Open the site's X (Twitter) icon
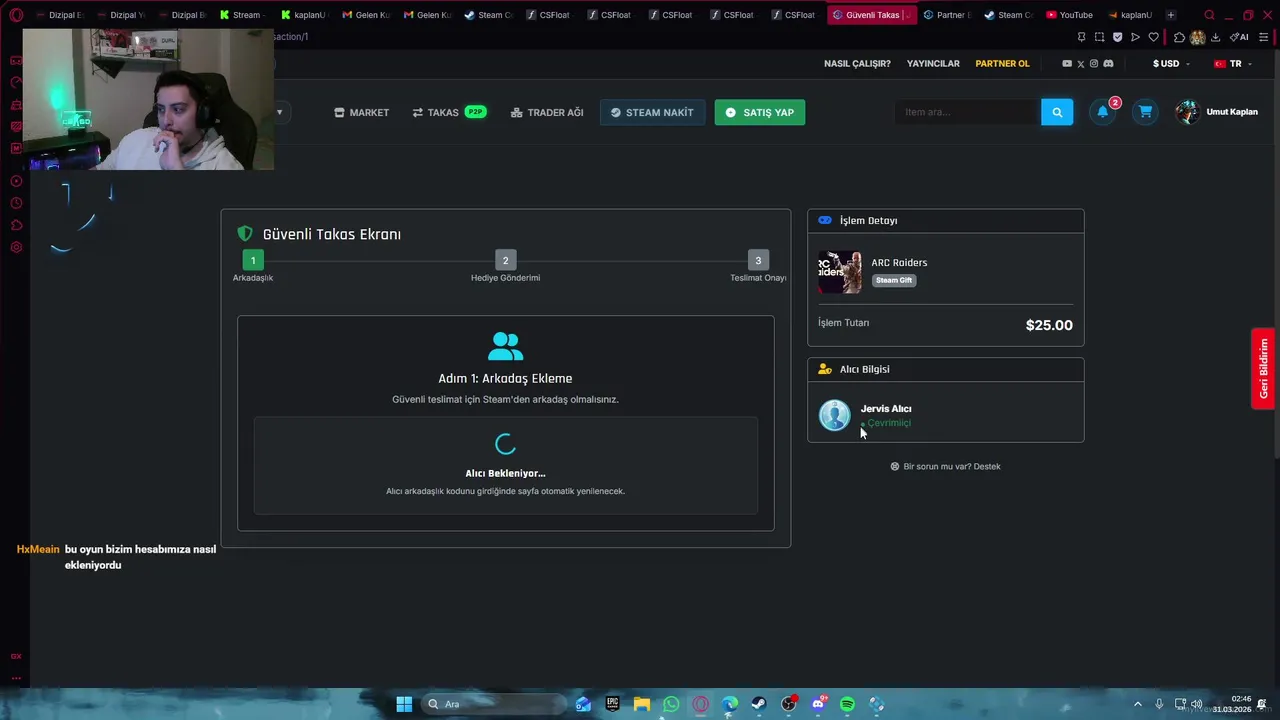 tap(1080, 64)
